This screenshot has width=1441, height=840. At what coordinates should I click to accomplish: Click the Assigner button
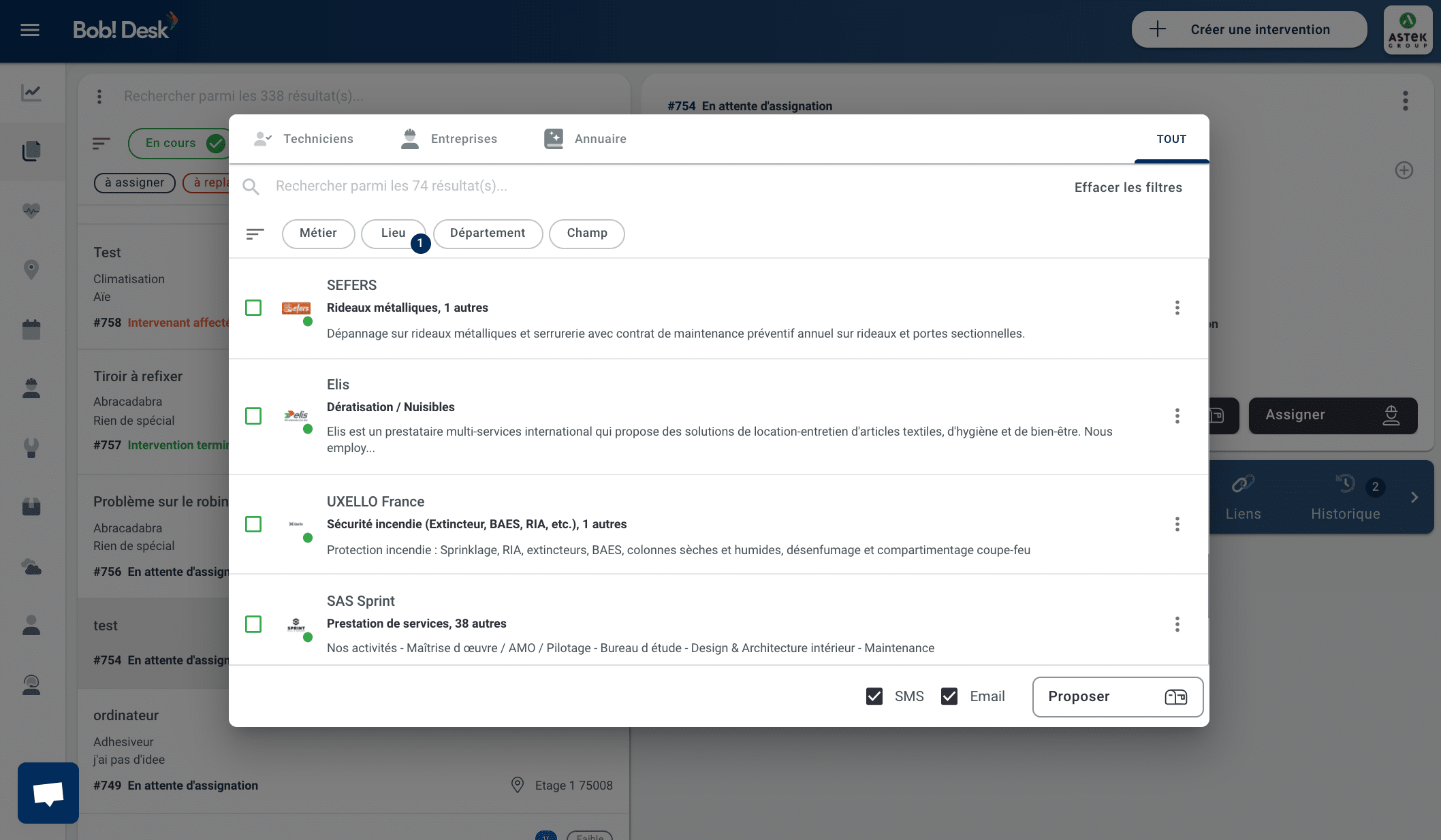coord(1333,415)
